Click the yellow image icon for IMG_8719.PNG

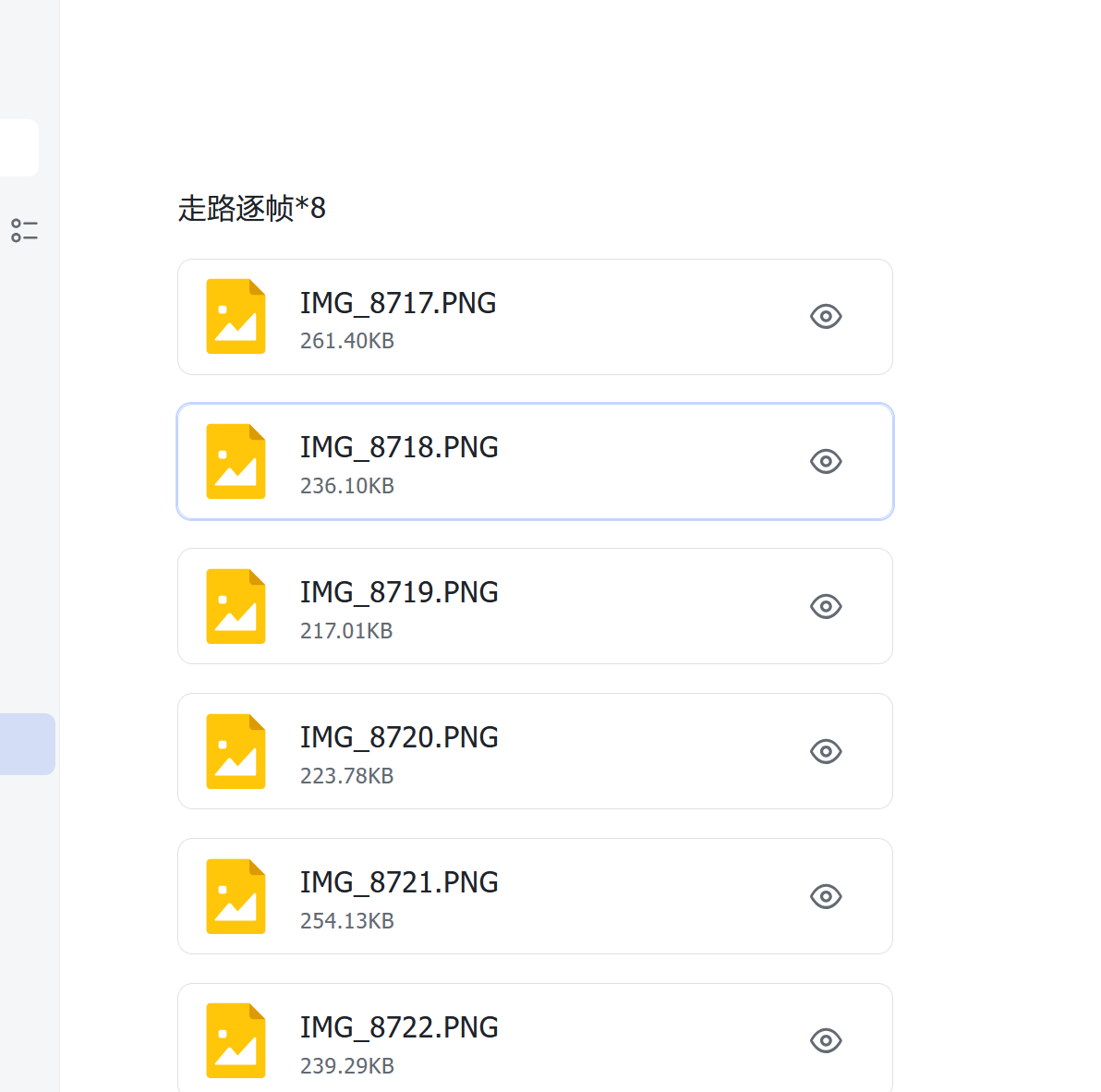click(x=236, y=607)
